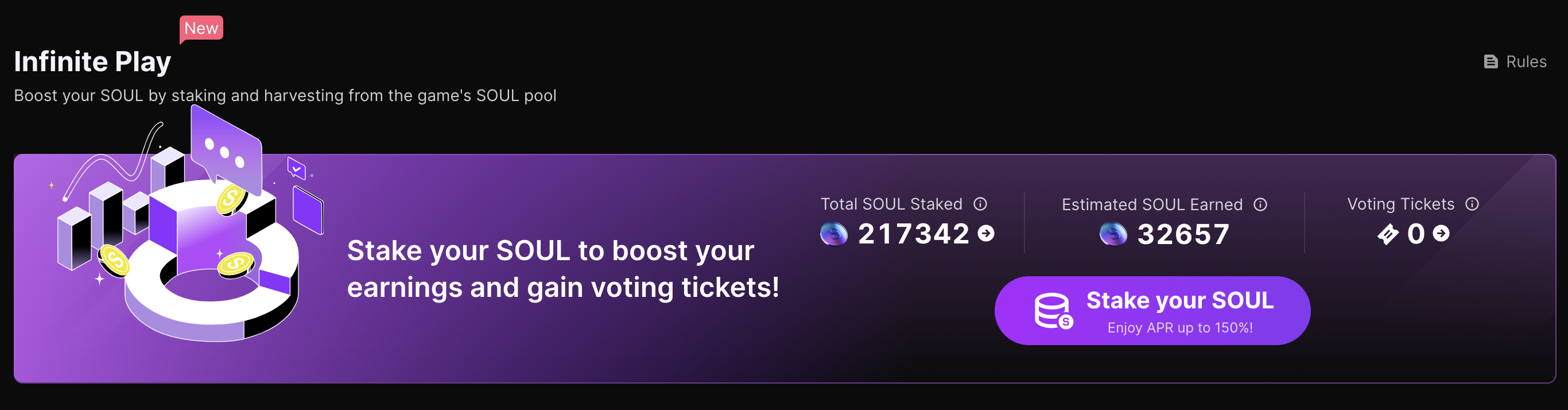Click the arrow next to 217342 staked amount
Viewport: 1568px width, 410px height.
[986, 233]
